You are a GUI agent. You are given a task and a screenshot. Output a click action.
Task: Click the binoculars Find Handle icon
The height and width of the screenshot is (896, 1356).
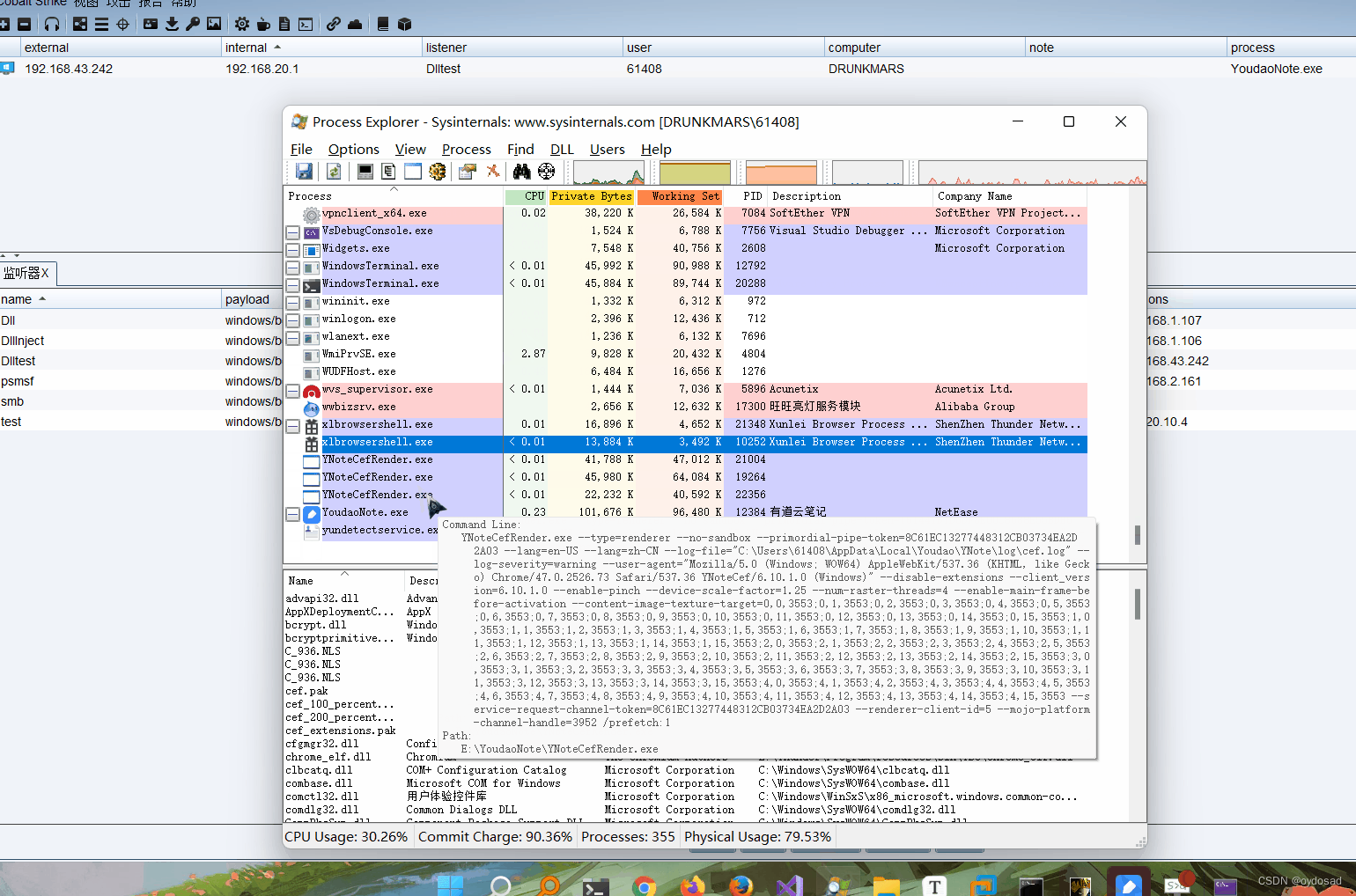click(522, 172)
